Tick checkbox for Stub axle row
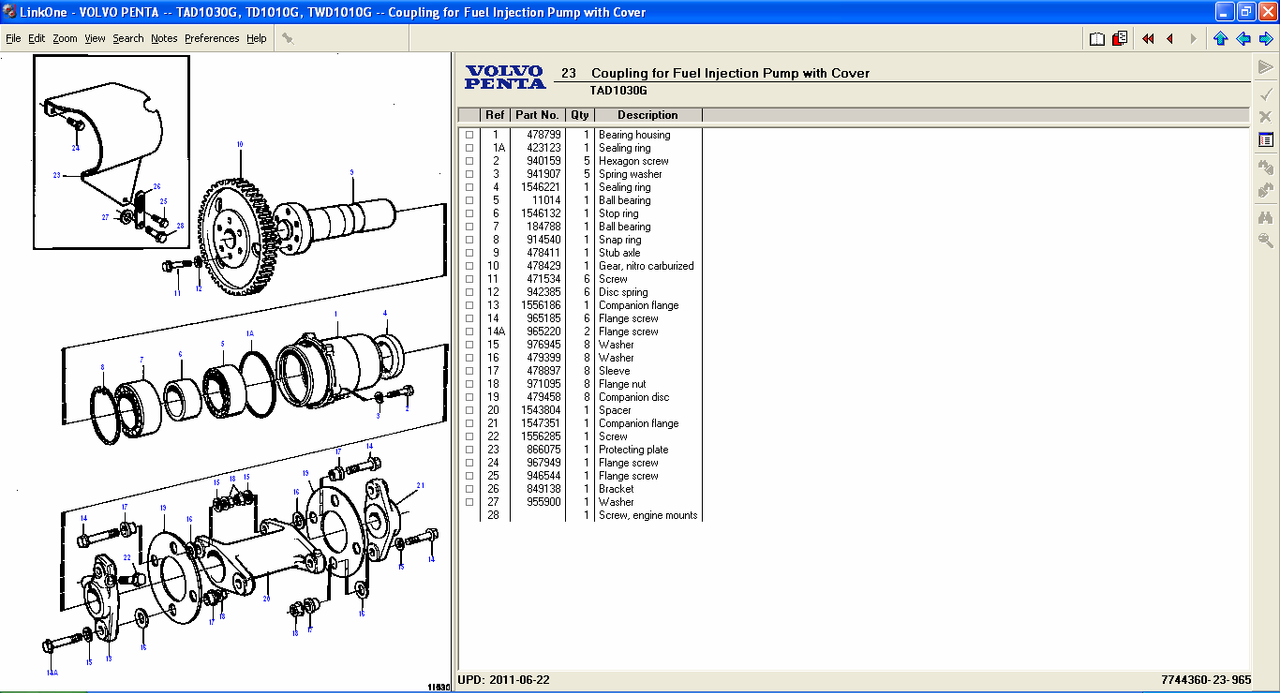Screen dimensions: 1280x693 [x=469, y=253]
